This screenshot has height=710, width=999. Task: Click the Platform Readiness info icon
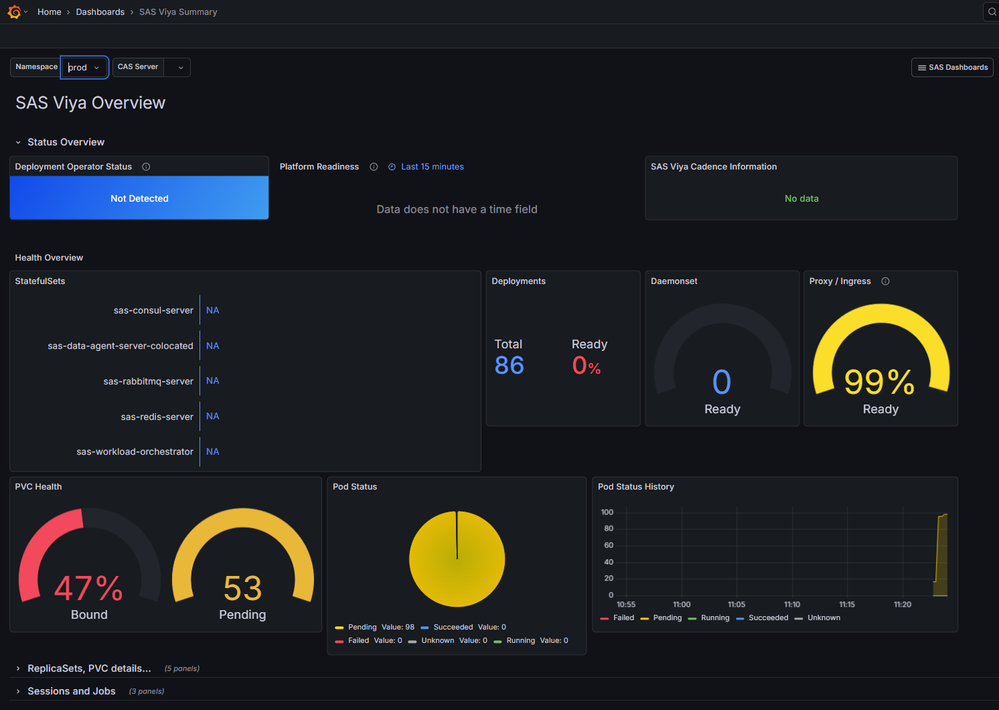(x=373, y=167)
